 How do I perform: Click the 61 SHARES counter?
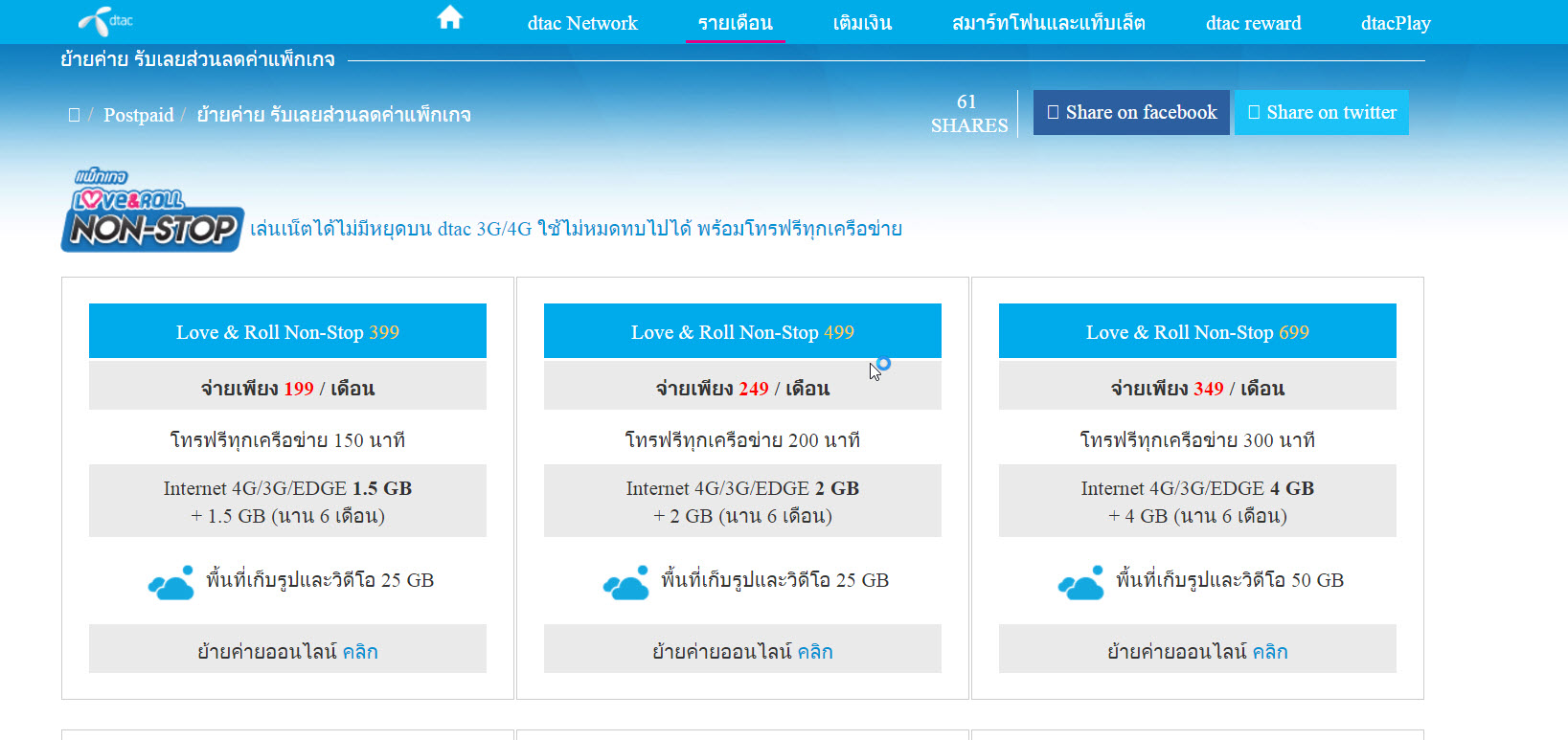click(x=969, y=114)
